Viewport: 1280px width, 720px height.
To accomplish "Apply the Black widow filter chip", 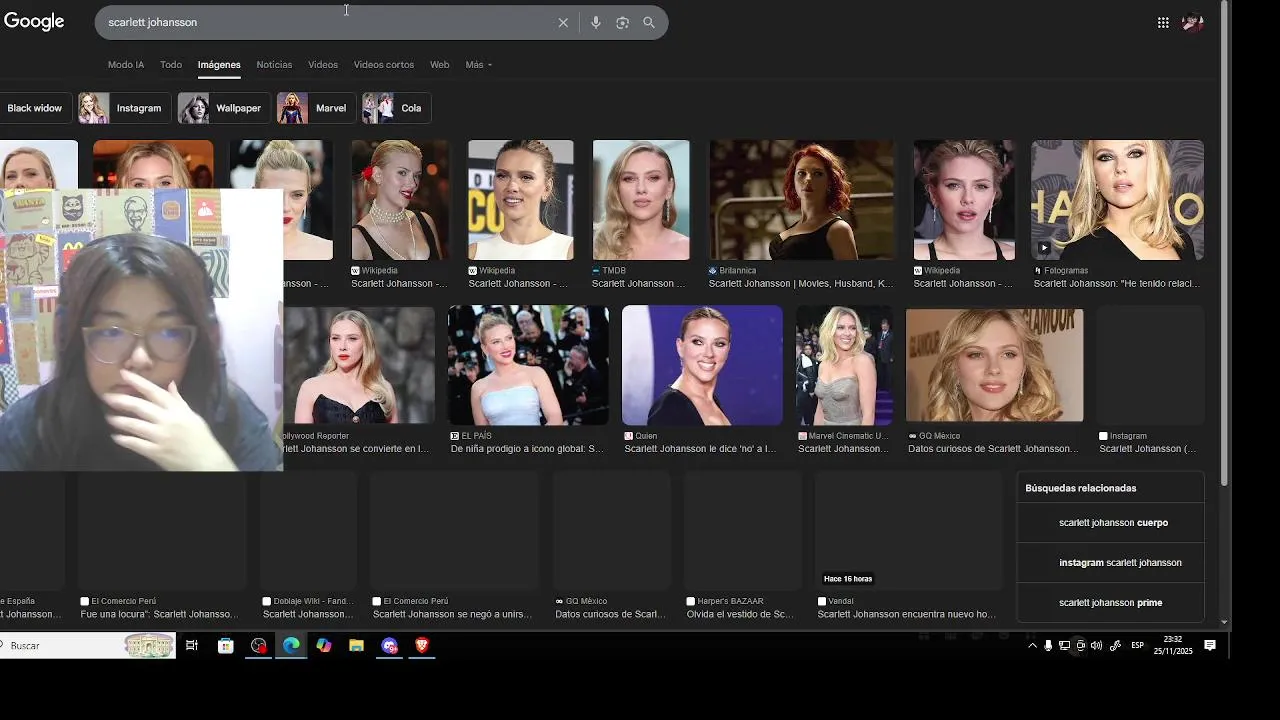I will (35, 108).
